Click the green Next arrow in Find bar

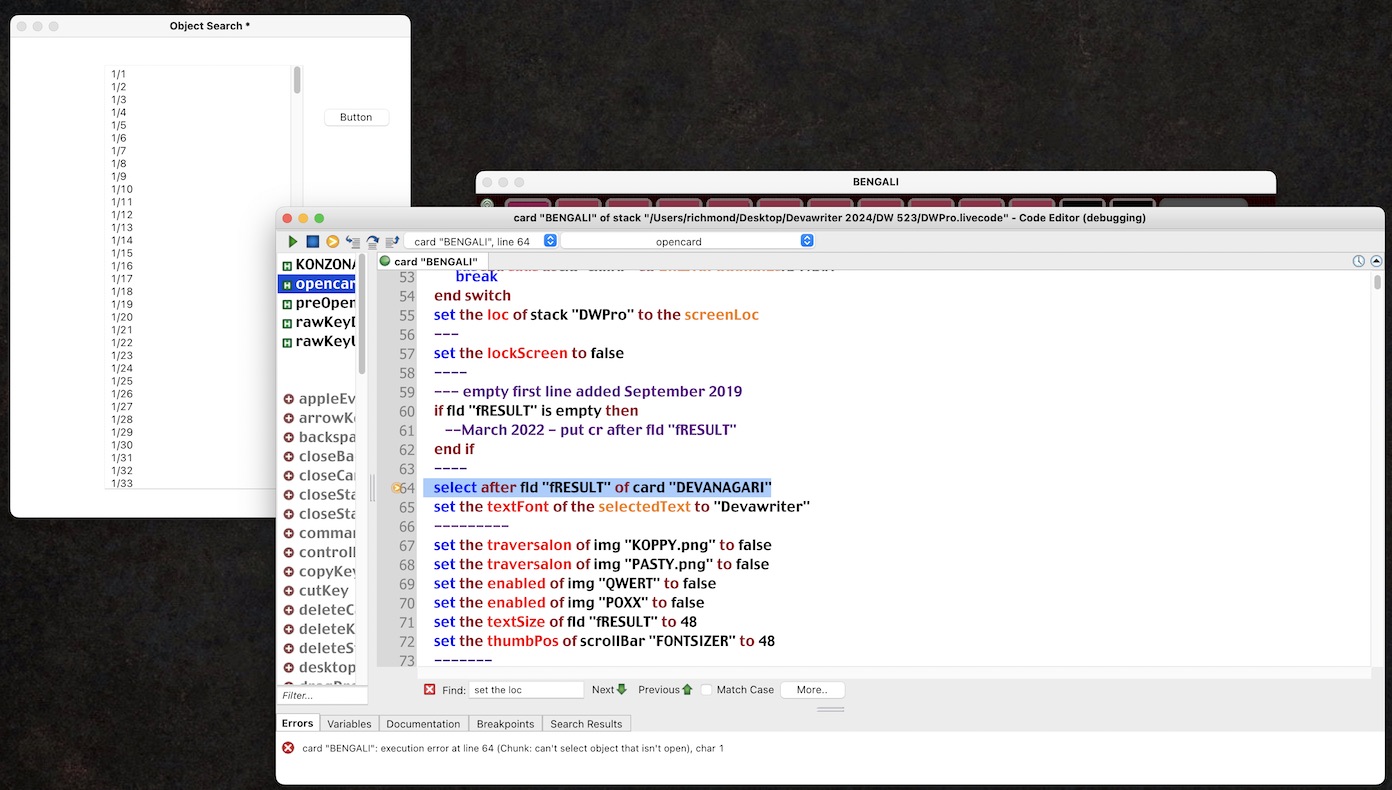tap(621, 690)
